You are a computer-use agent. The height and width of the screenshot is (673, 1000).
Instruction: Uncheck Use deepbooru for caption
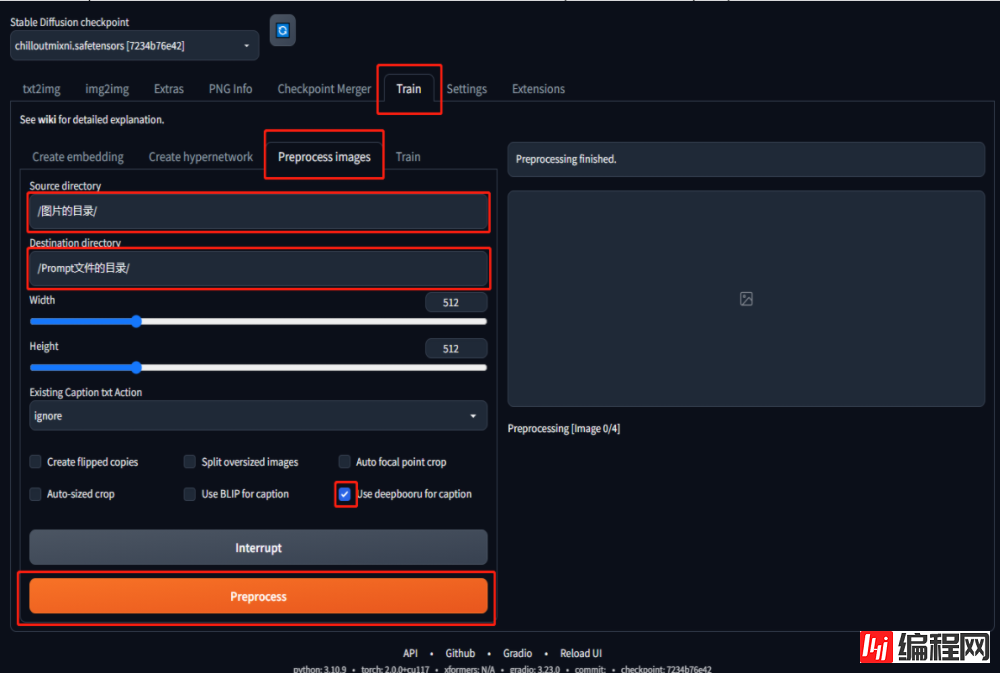[345, 494]
